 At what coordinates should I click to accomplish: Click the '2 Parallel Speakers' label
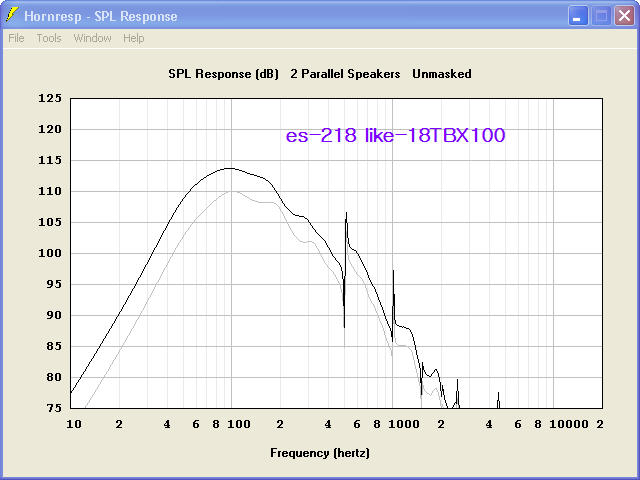pos(345,74)
